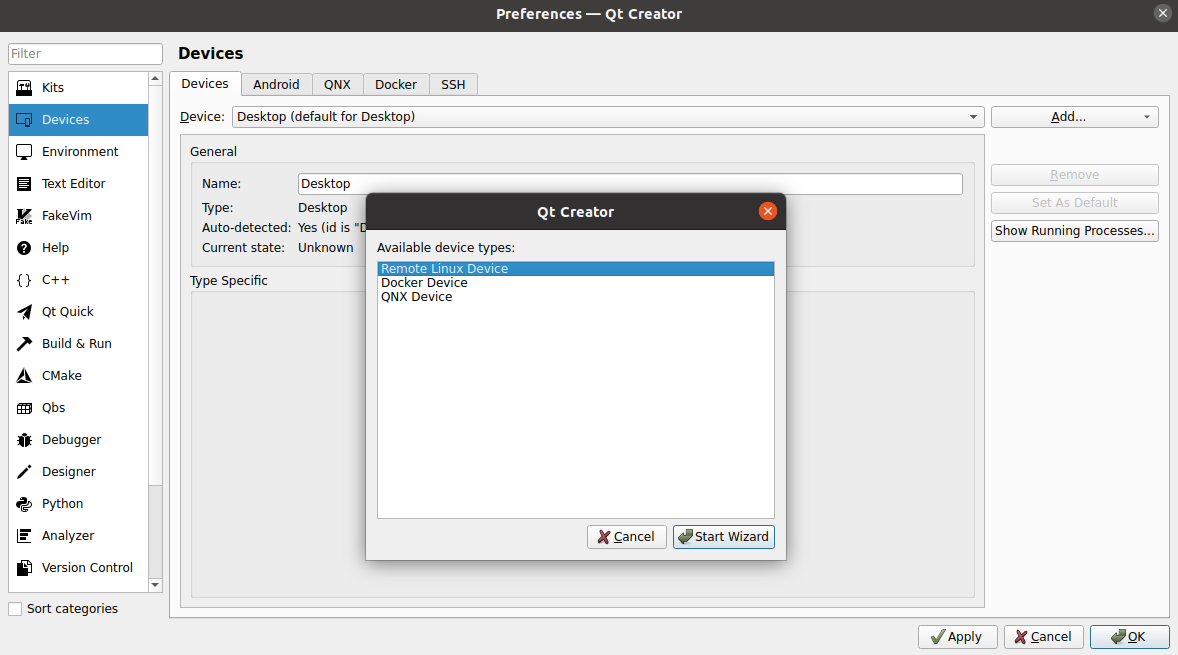Expand the Device combo box
This screenshot has width=1178, height=655.
click(x=608, y=117)
